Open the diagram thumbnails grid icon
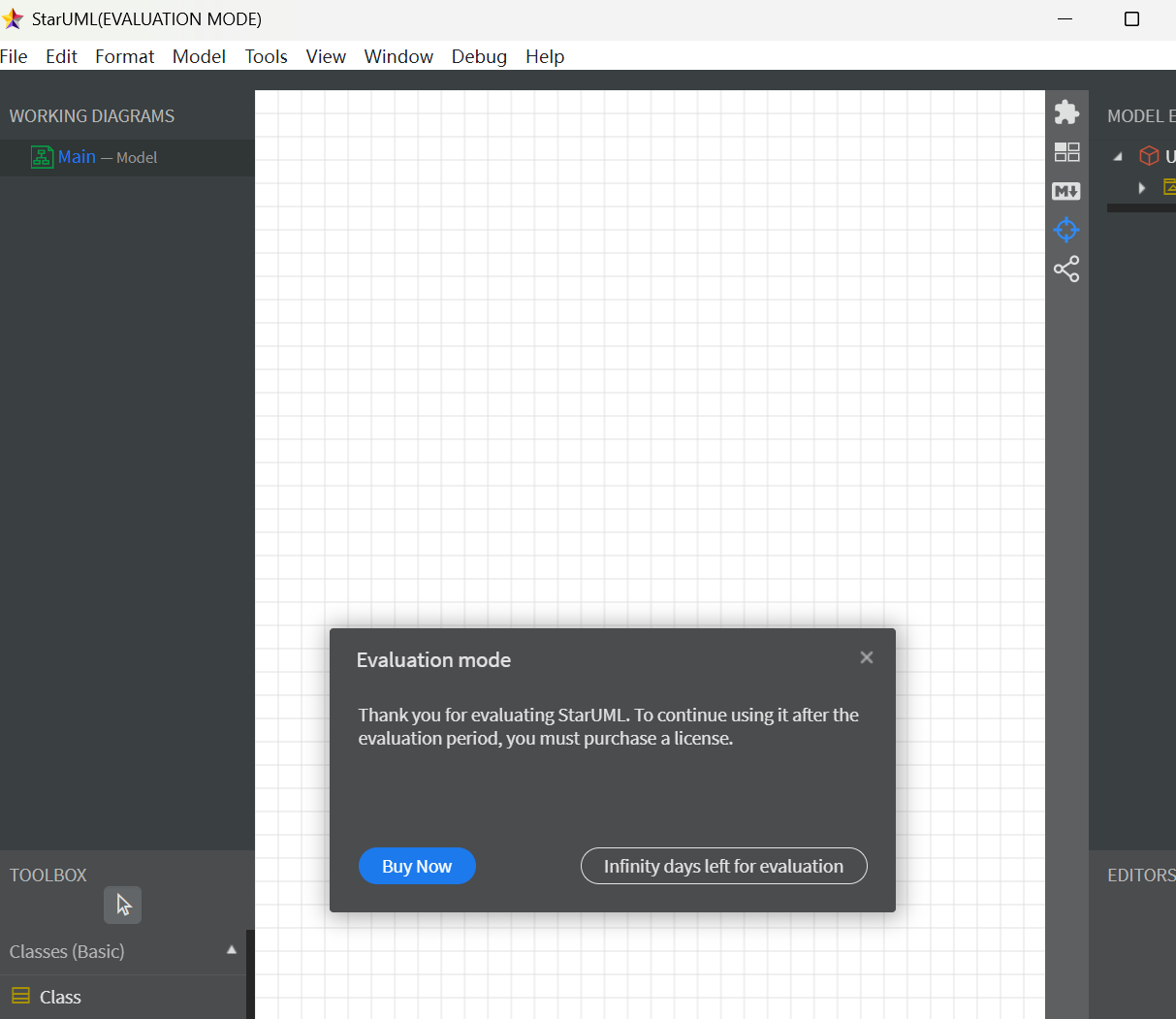1176x1019 pixels. click(x=1066, y=152)
